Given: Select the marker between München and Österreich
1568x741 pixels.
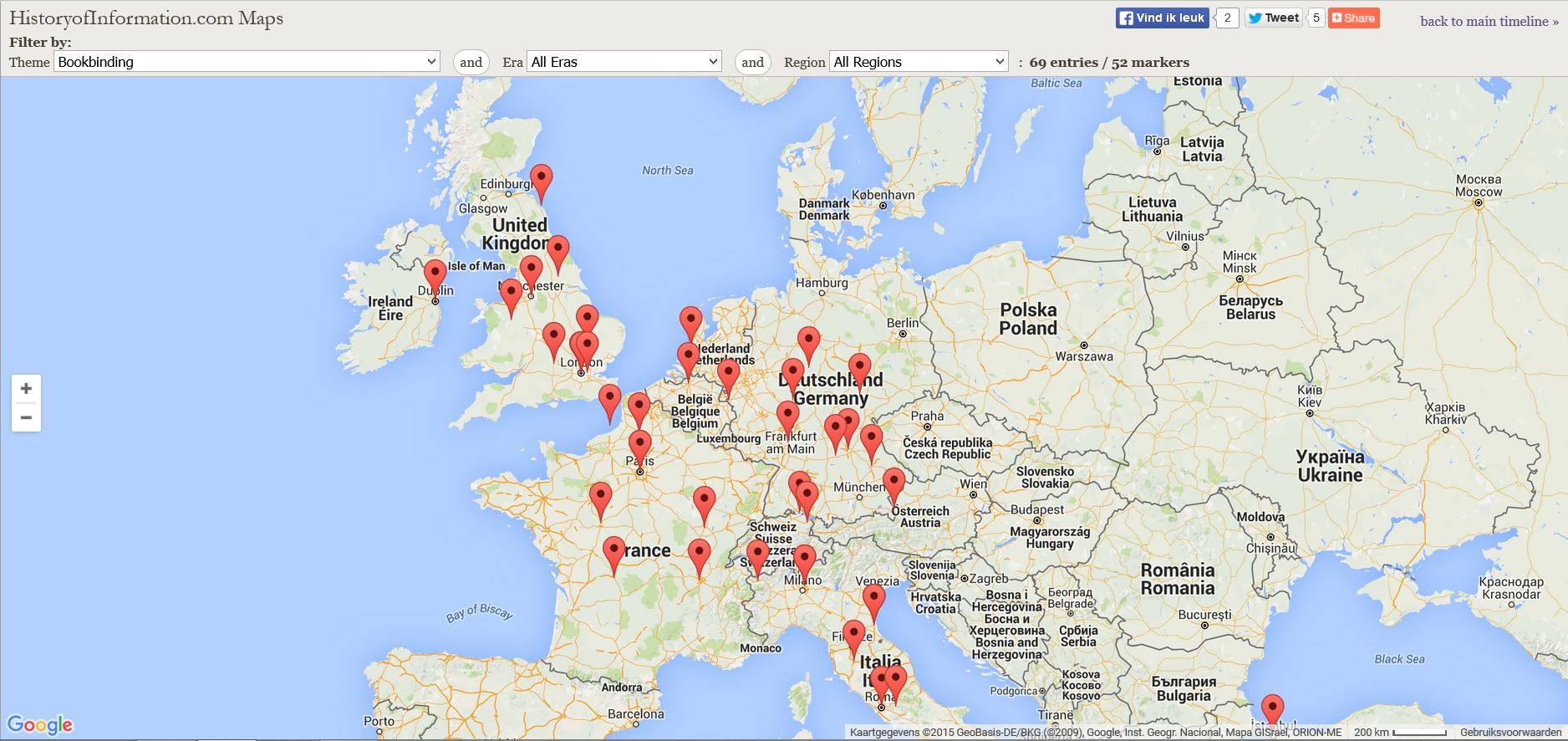Looking at the screenshot, I should (893, 488).
